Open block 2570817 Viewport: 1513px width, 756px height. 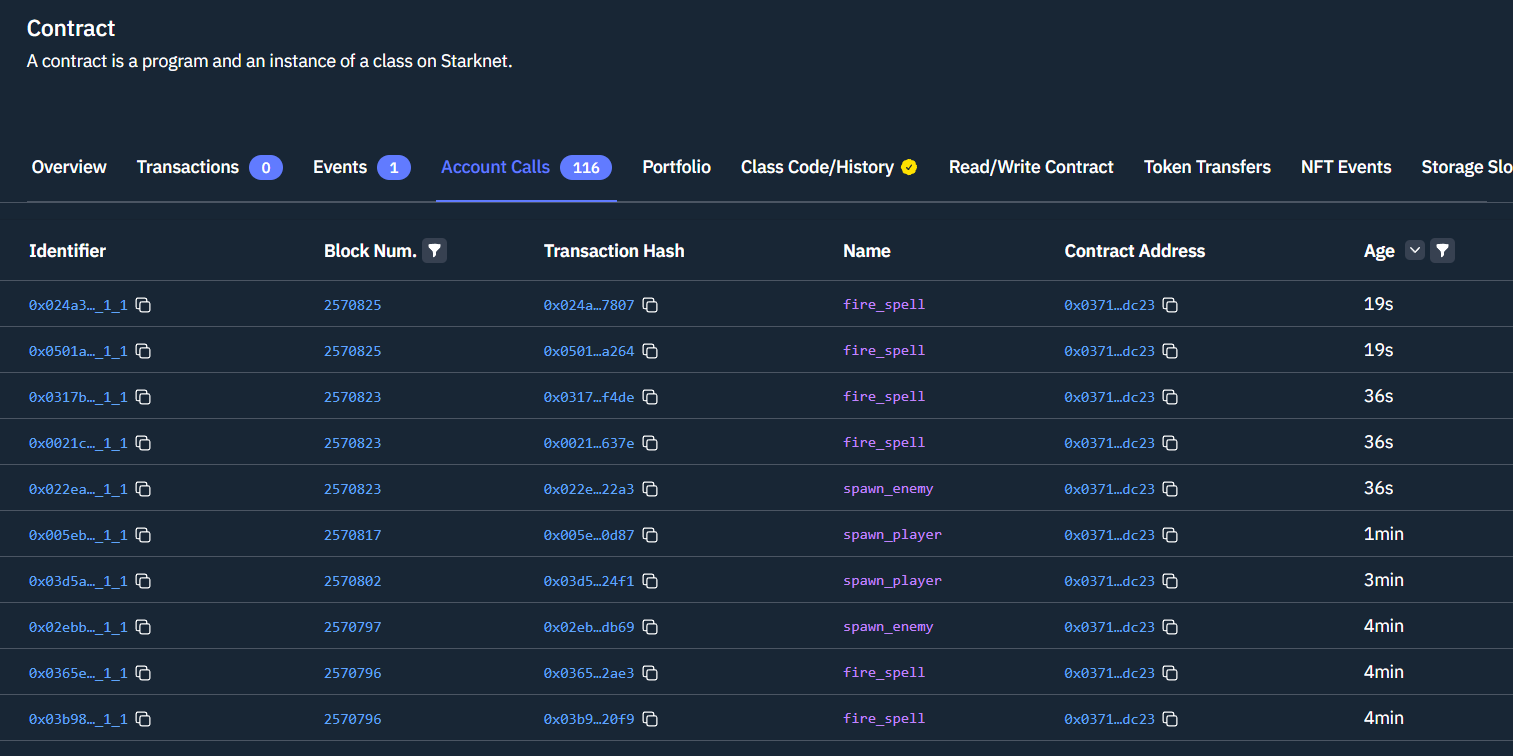[x=352, y=535]
